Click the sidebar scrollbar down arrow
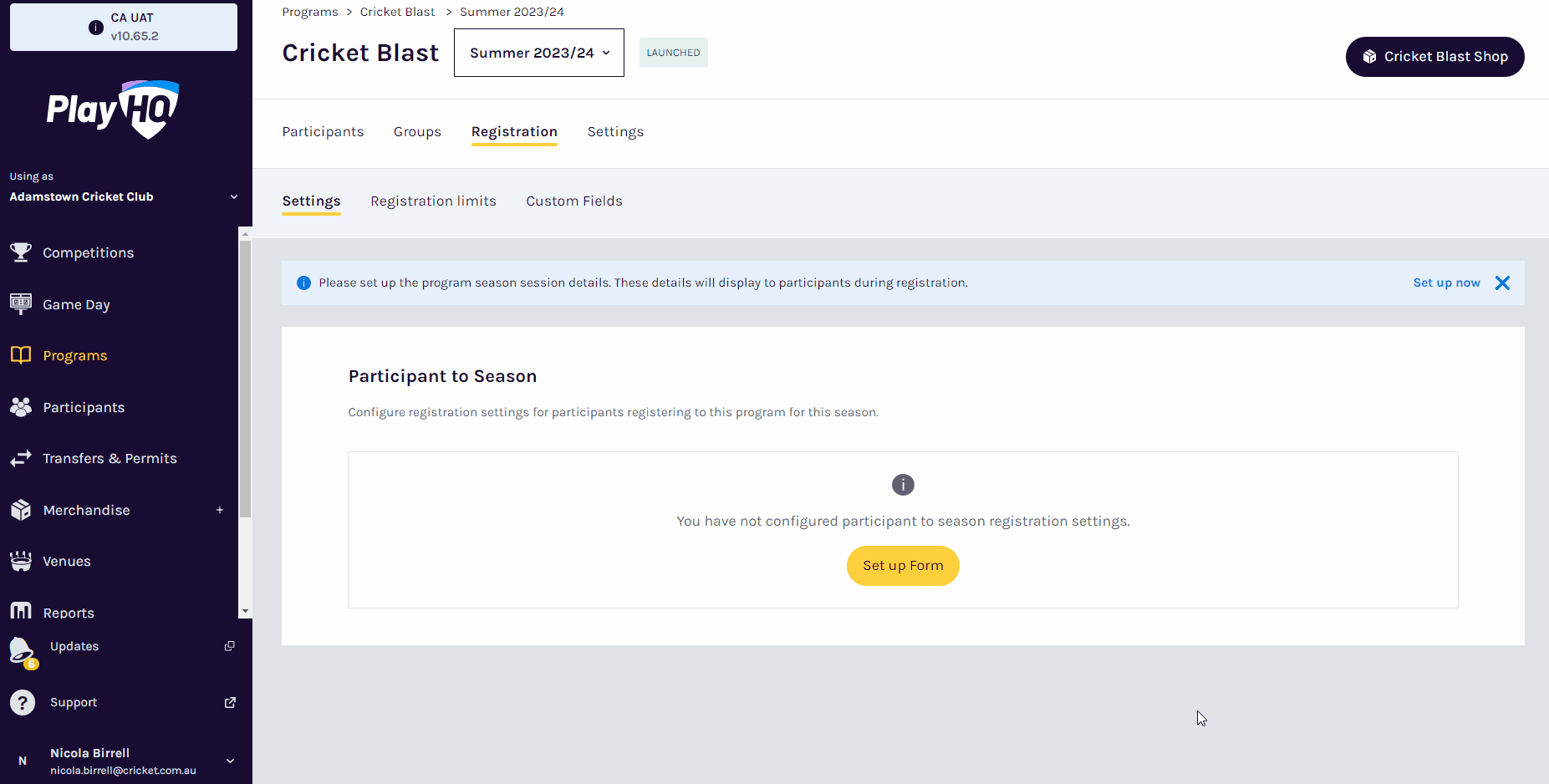 click(245, 611)
